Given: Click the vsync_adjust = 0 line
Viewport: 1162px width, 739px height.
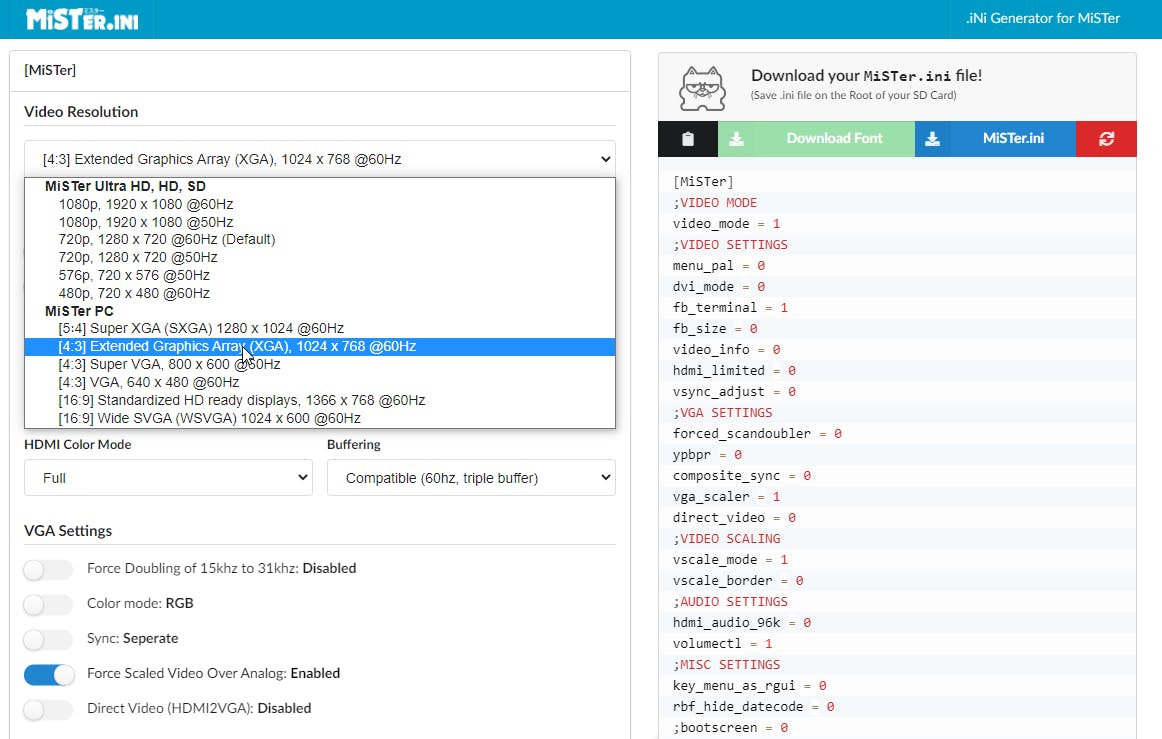Looking at the screenshot, I should coord(897,391).
